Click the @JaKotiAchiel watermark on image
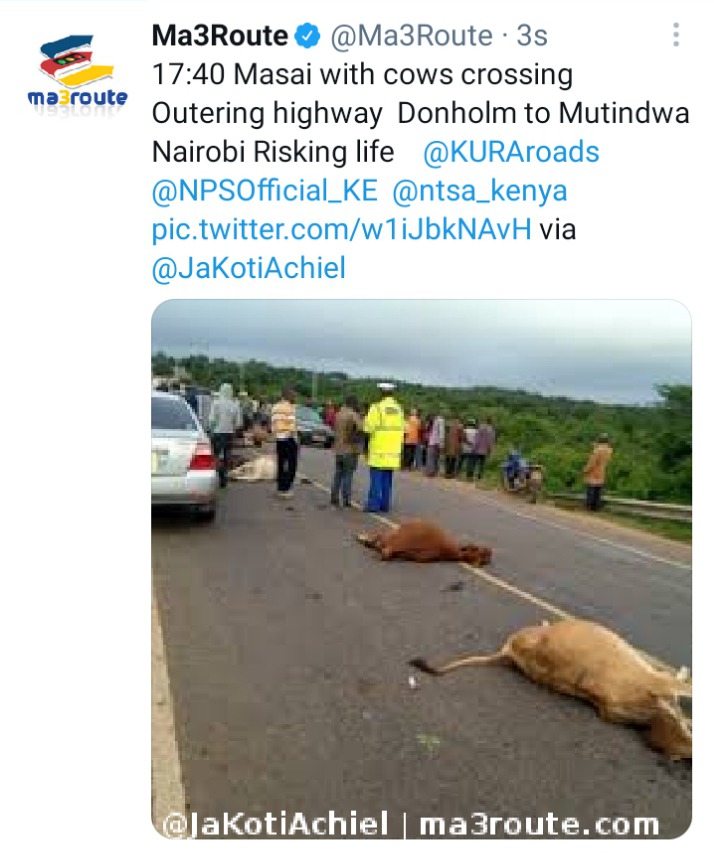This screenshot has height=855, width=714. (x=275, y=824)
